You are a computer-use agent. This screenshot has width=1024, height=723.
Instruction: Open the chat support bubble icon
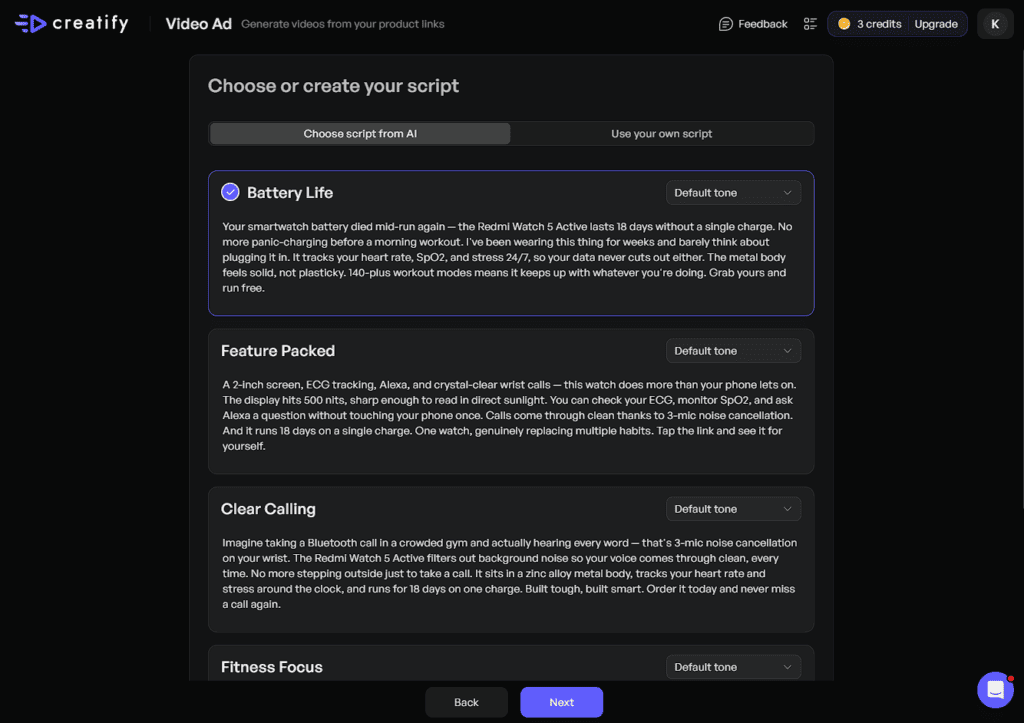[995, 690]
